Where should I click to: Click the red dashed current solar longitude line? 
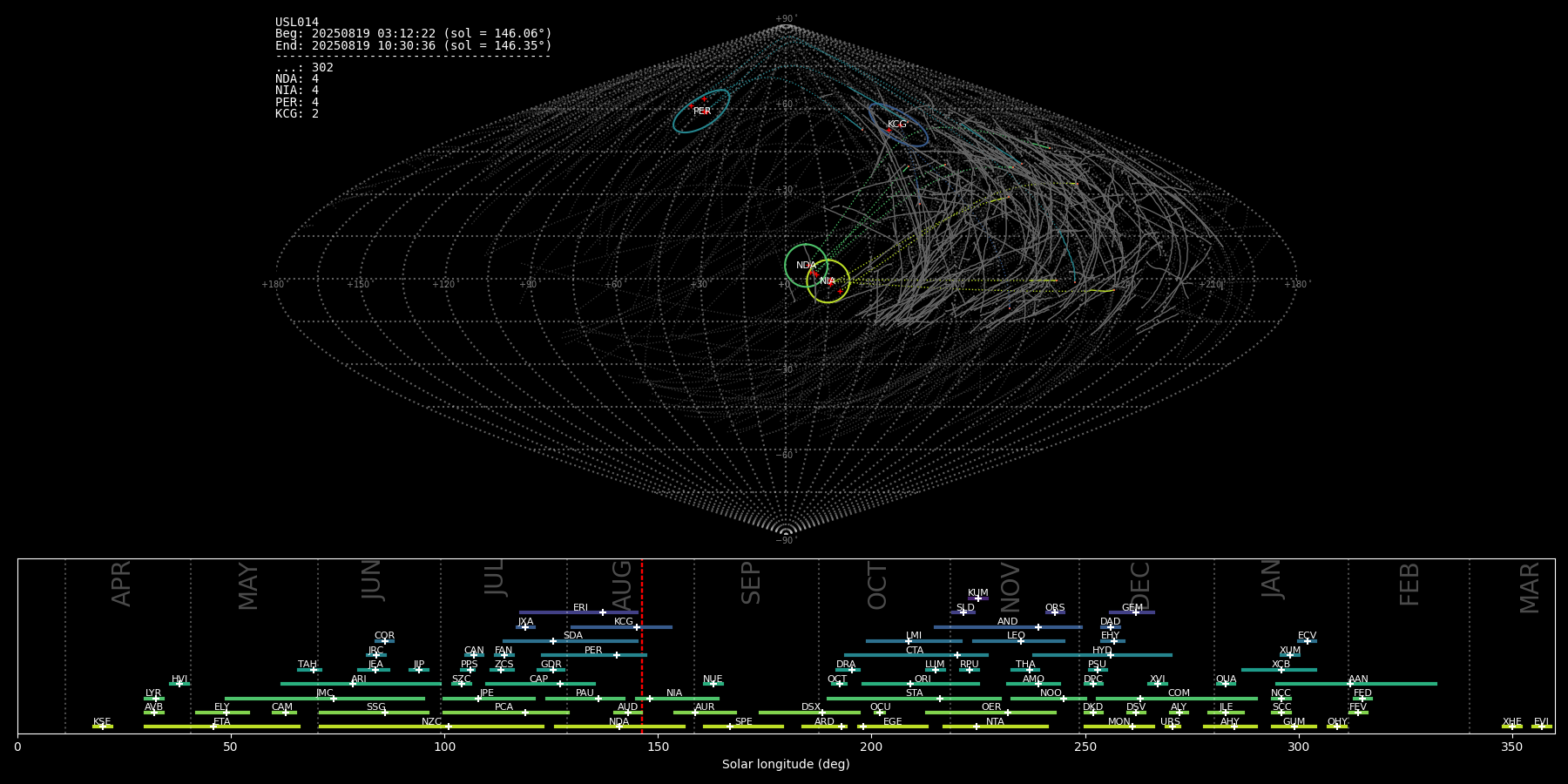pos(642,645)
